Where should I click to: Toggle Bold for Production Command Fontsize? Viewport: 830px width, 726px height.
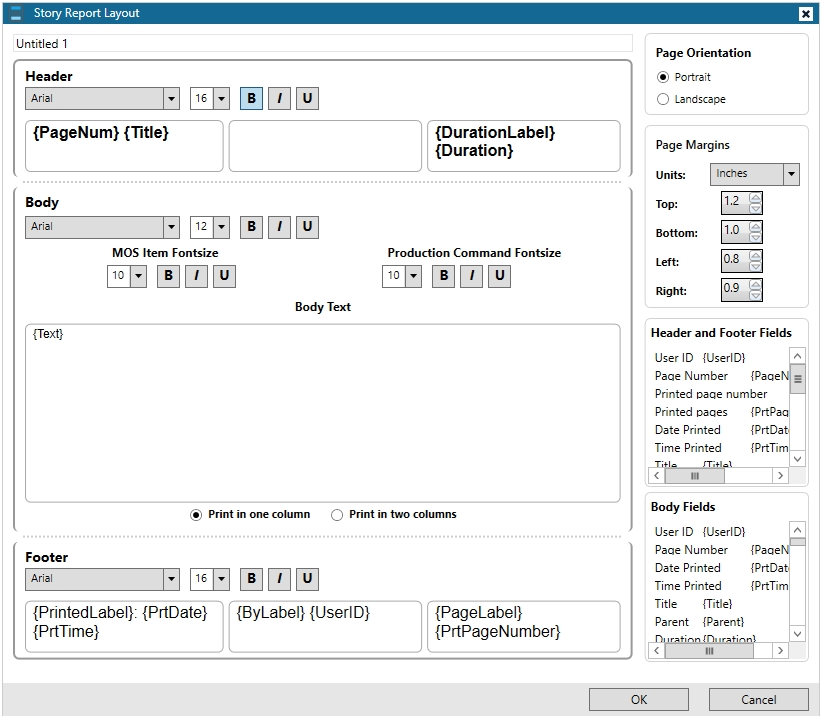(444, 276)
